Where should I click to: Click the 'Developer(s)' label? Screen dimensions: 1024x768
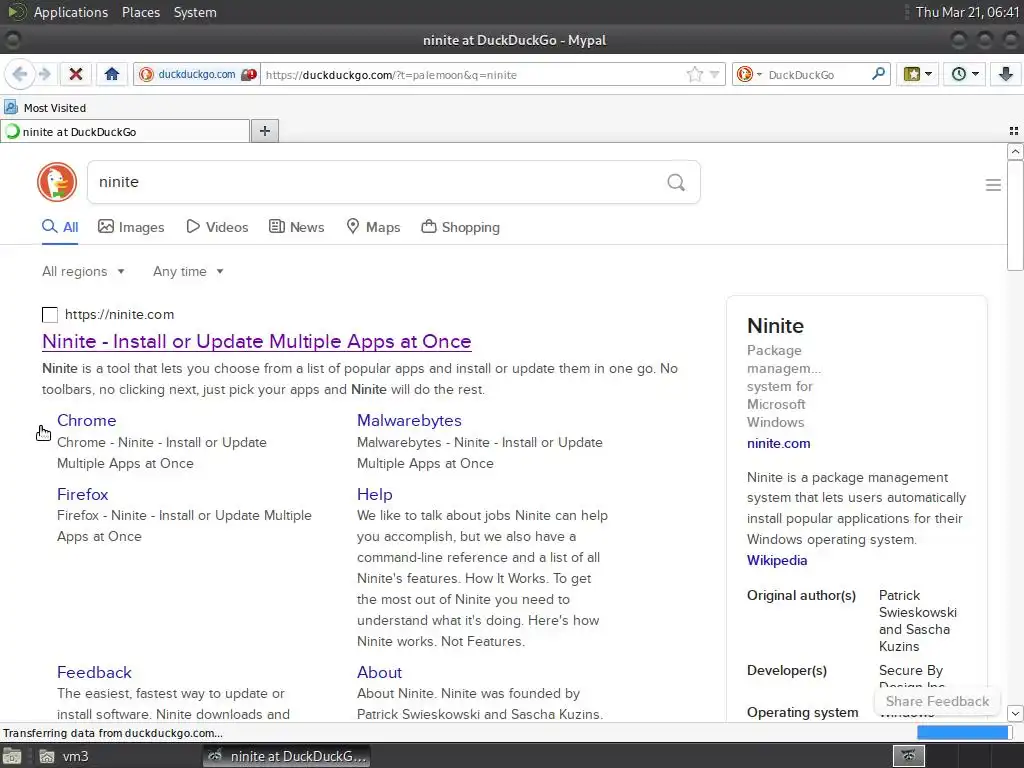click(787, 671)
